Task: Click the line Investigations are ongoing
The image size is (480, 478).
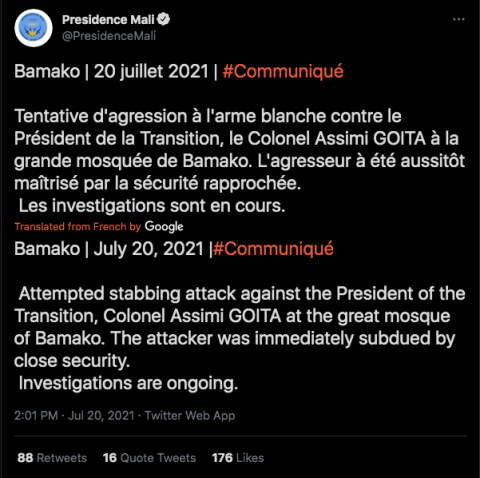Action: click(x=128, y=383)
